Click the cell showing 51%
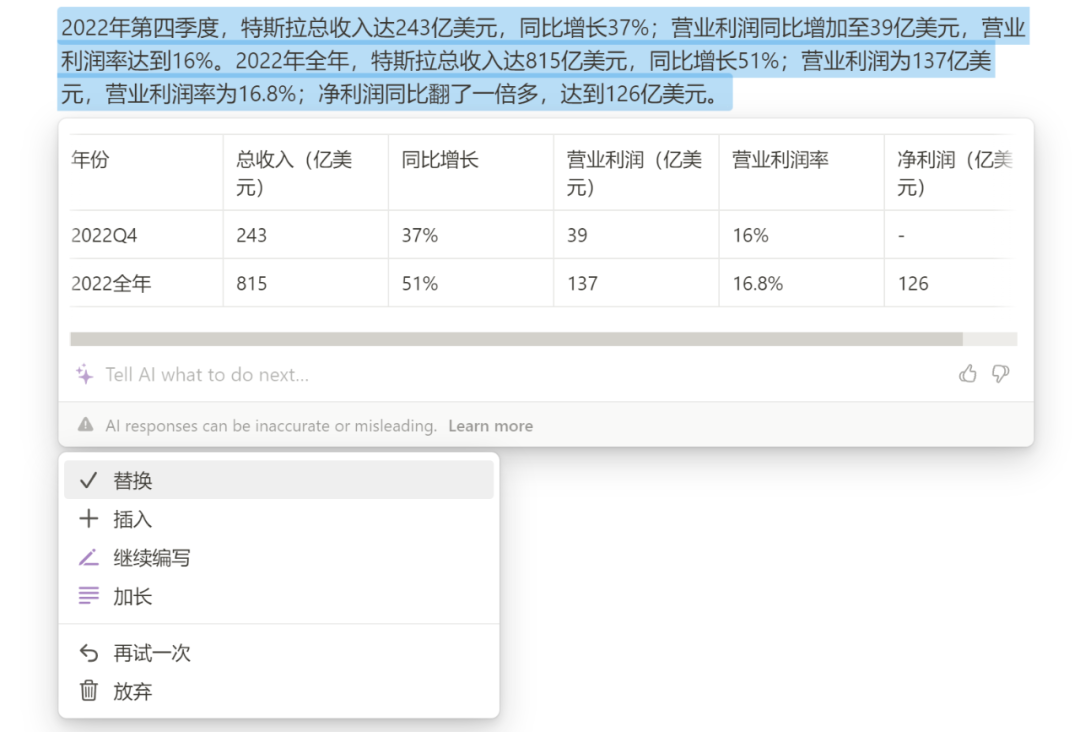Screen dimensions: 1080x732 [471, 283]
